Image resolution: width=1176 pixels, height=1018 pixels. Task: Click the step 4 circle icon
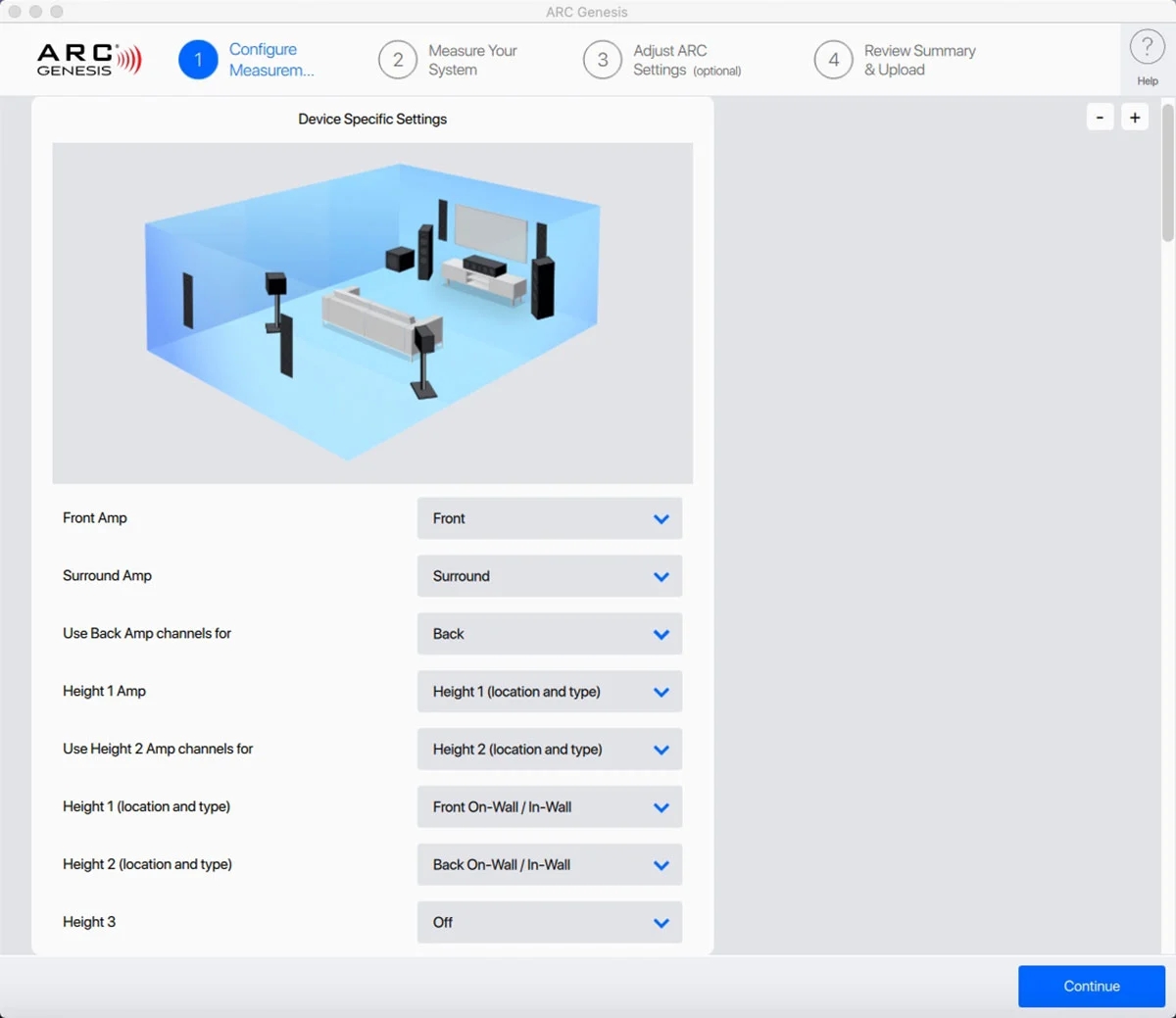pyautogui.click(x=833, y=60)
